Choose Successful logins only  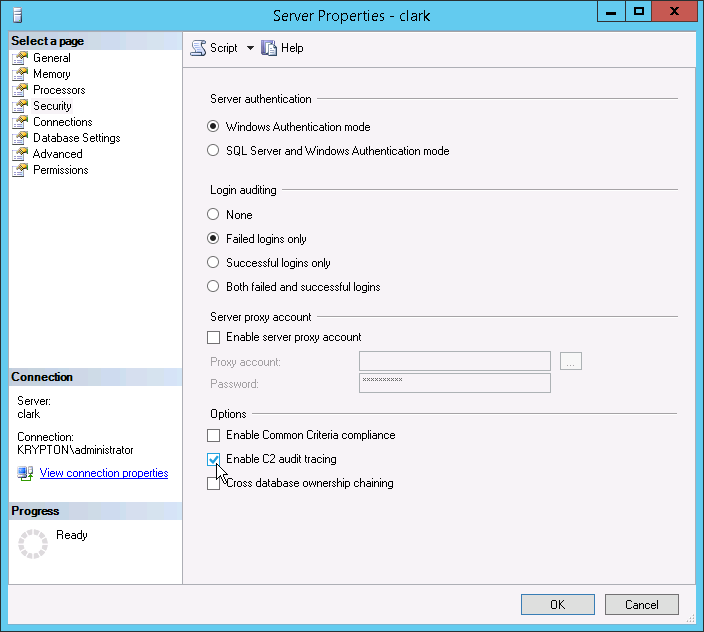coord(213,263)
